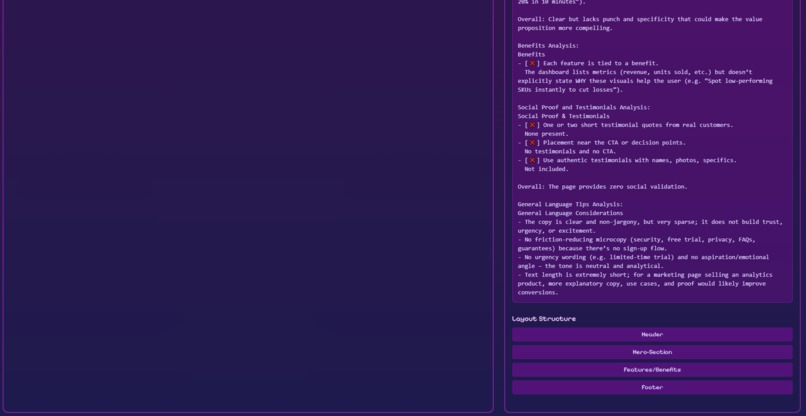The height and width of the screenshot is (416, 806).
Task: Click 'None present.' text line
Action: 546,134
